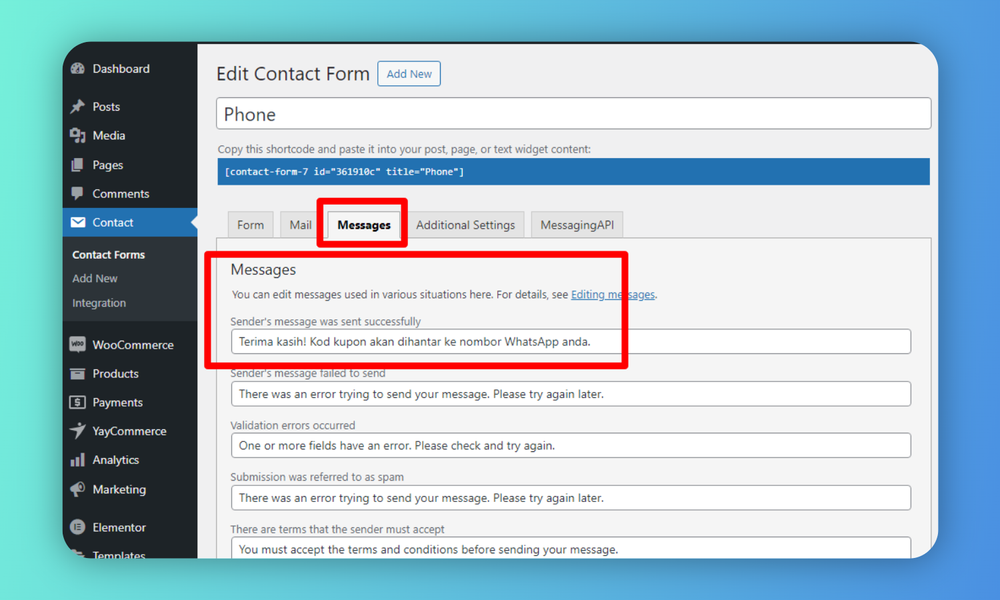The image size is (1000, 600).
Task: Edit the accept terms message field
Action: 571,548
